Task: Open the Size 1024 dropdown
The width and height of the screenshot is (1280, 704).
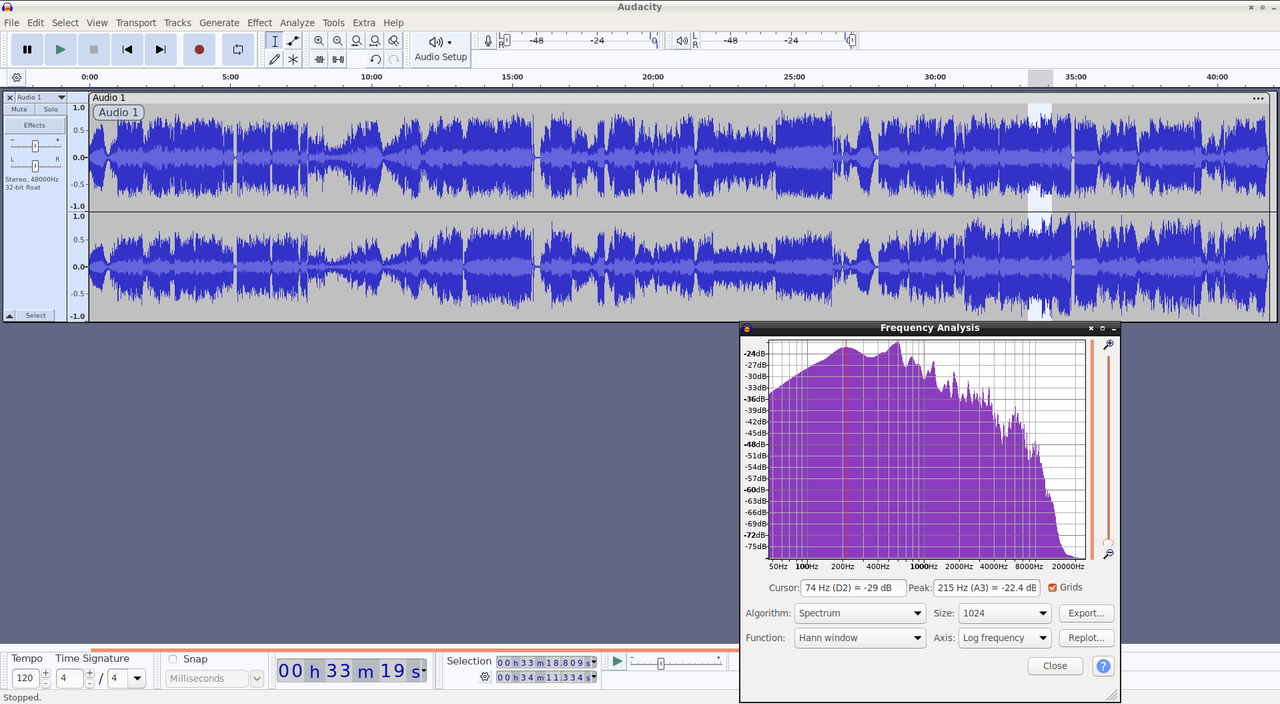Action: pyautogui.click(x=1004, y=613)
